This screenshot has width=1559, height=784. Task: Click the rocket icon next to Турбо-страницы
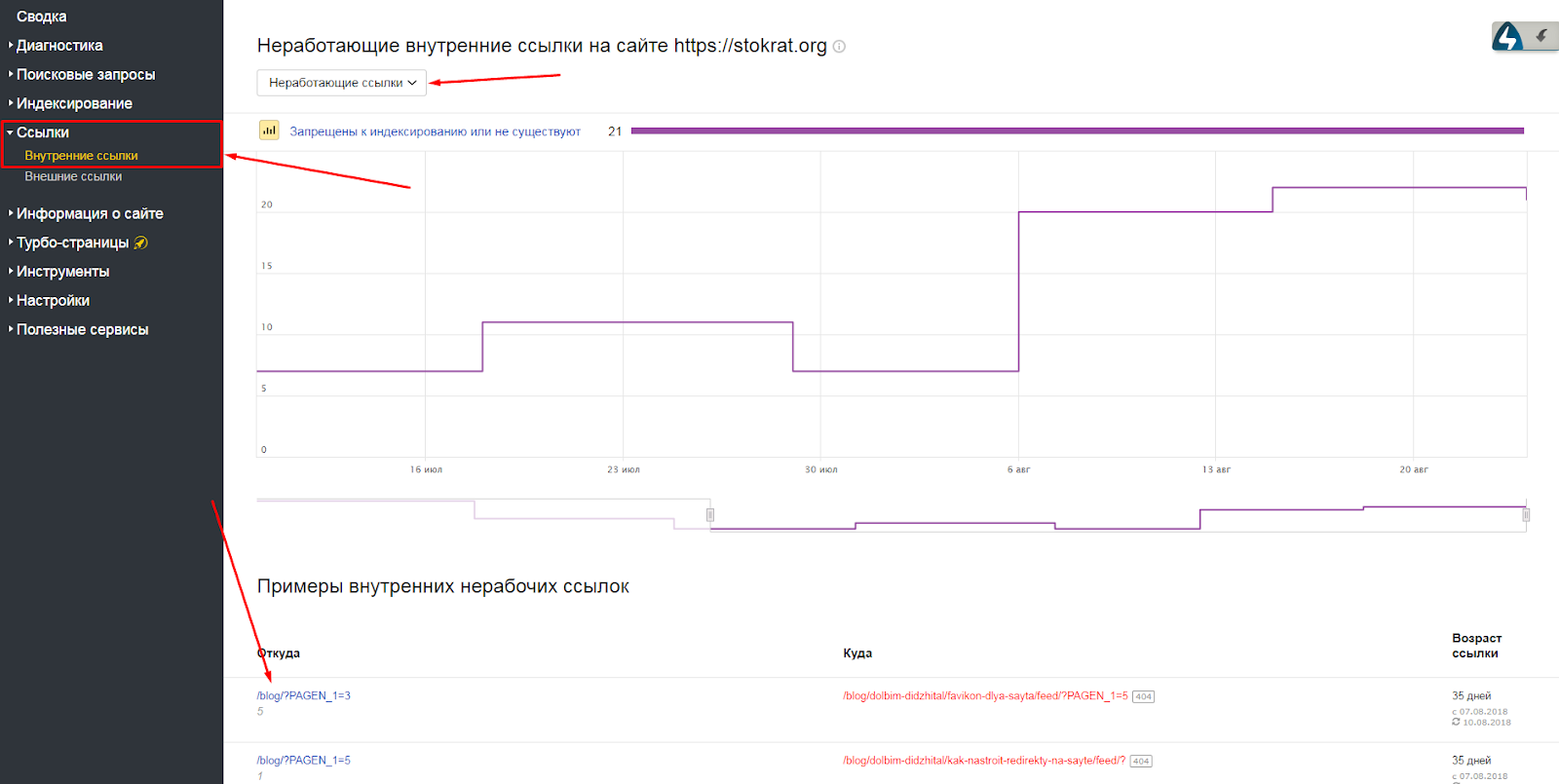pyautogui.click(x=141, y=243)
